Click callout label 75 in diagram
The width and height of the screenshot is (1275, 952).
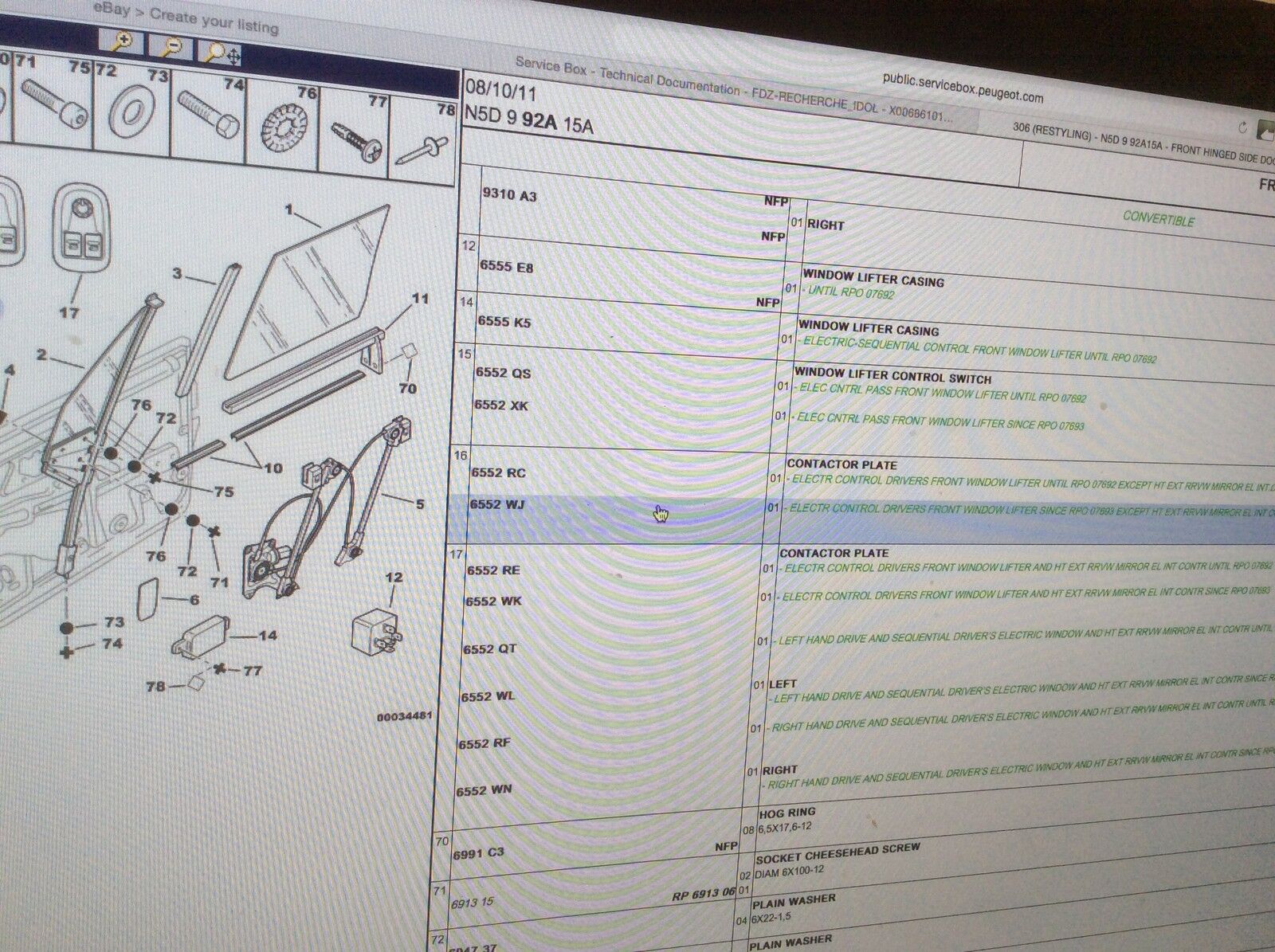(224, 492)
